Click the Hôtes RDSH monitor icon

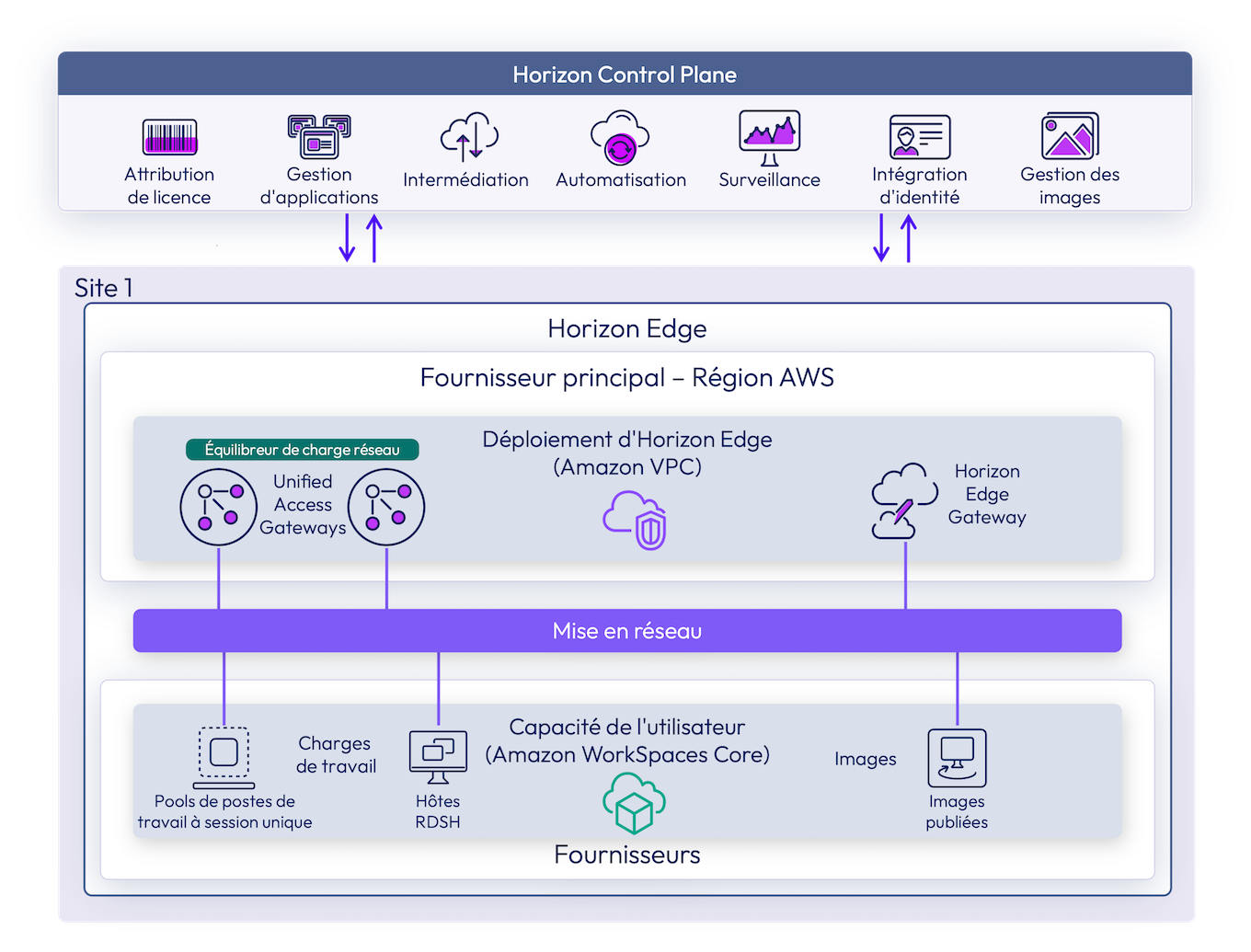click(438, 757)
